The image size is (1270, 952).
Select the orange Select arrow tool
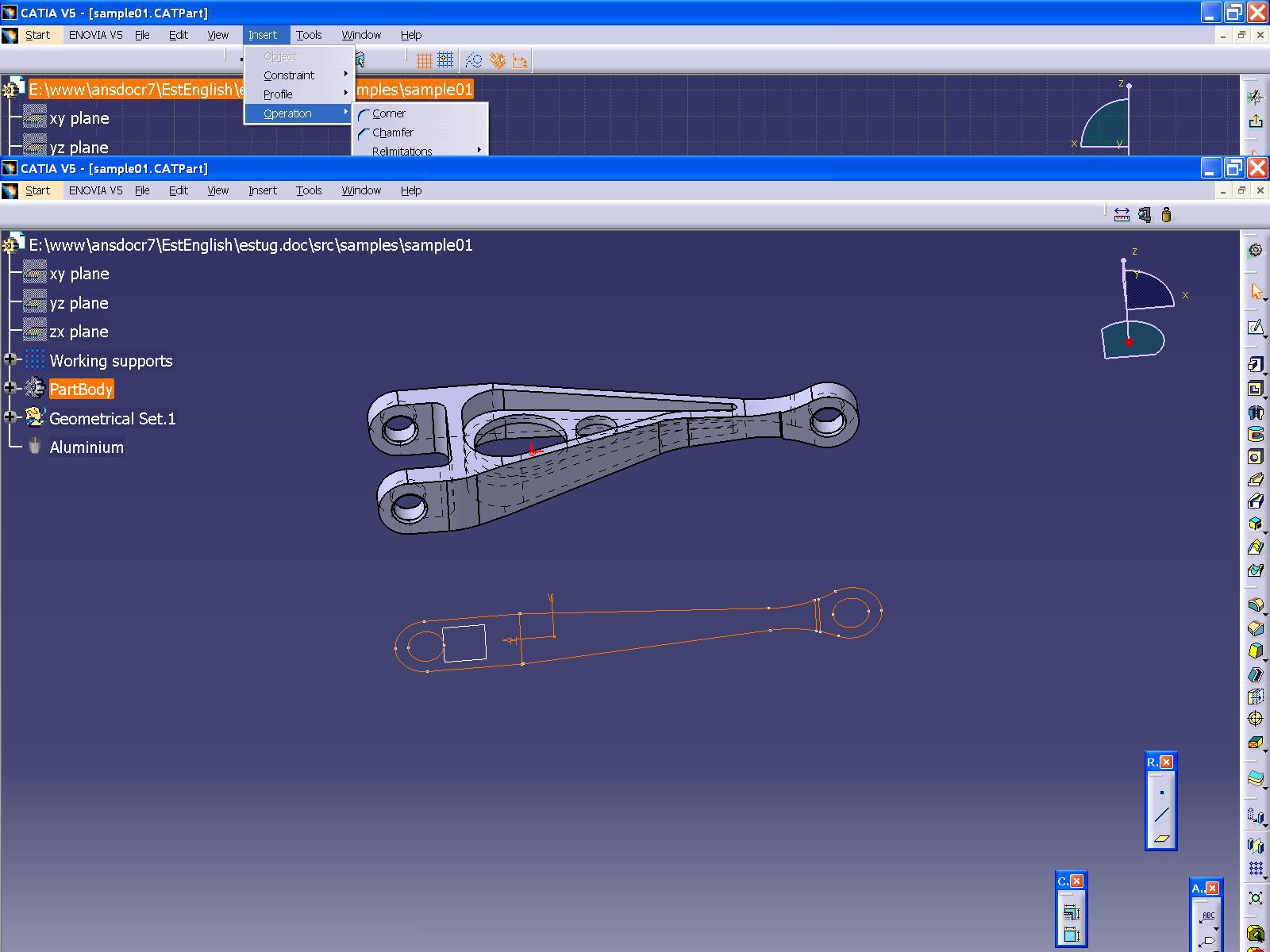(1255, 291)
